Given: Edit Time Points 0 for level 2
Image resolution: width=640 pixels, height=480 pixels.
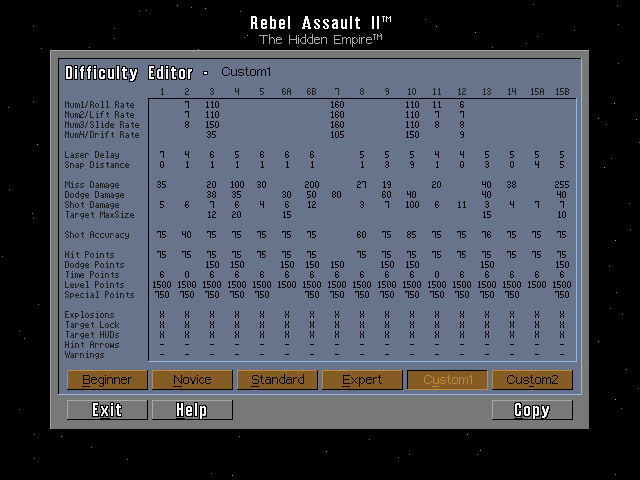Looking at the screenshot, I should [187, 275].
